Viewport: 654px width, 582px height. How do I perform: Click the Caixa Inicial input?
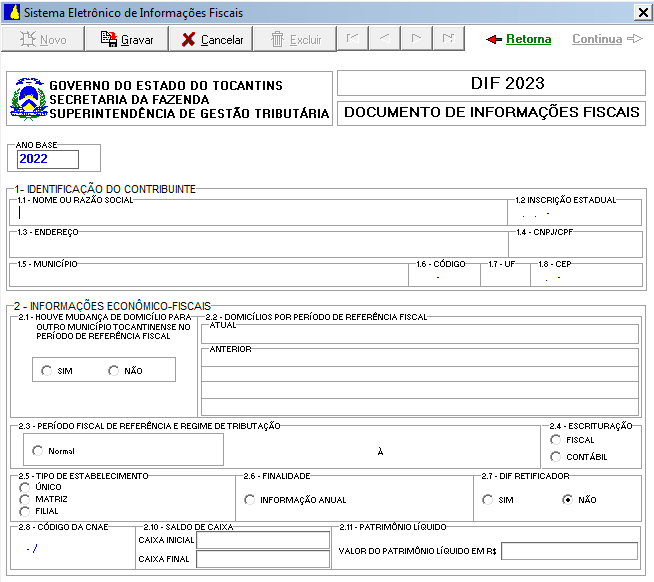[263, 540]
